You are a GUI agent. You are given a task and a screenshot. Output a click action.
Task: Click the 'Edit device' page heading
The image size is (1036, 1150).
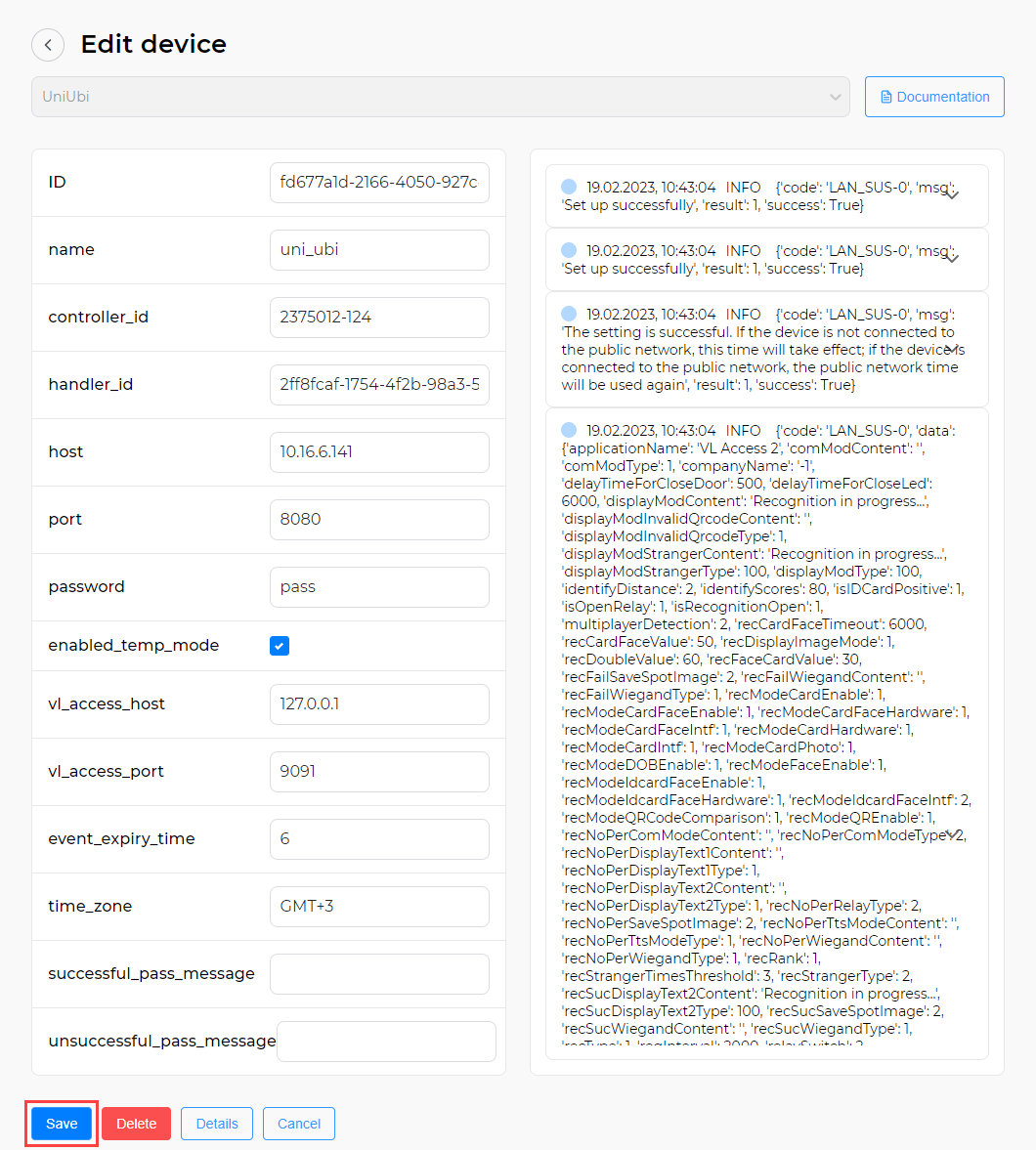coord(153,44)
